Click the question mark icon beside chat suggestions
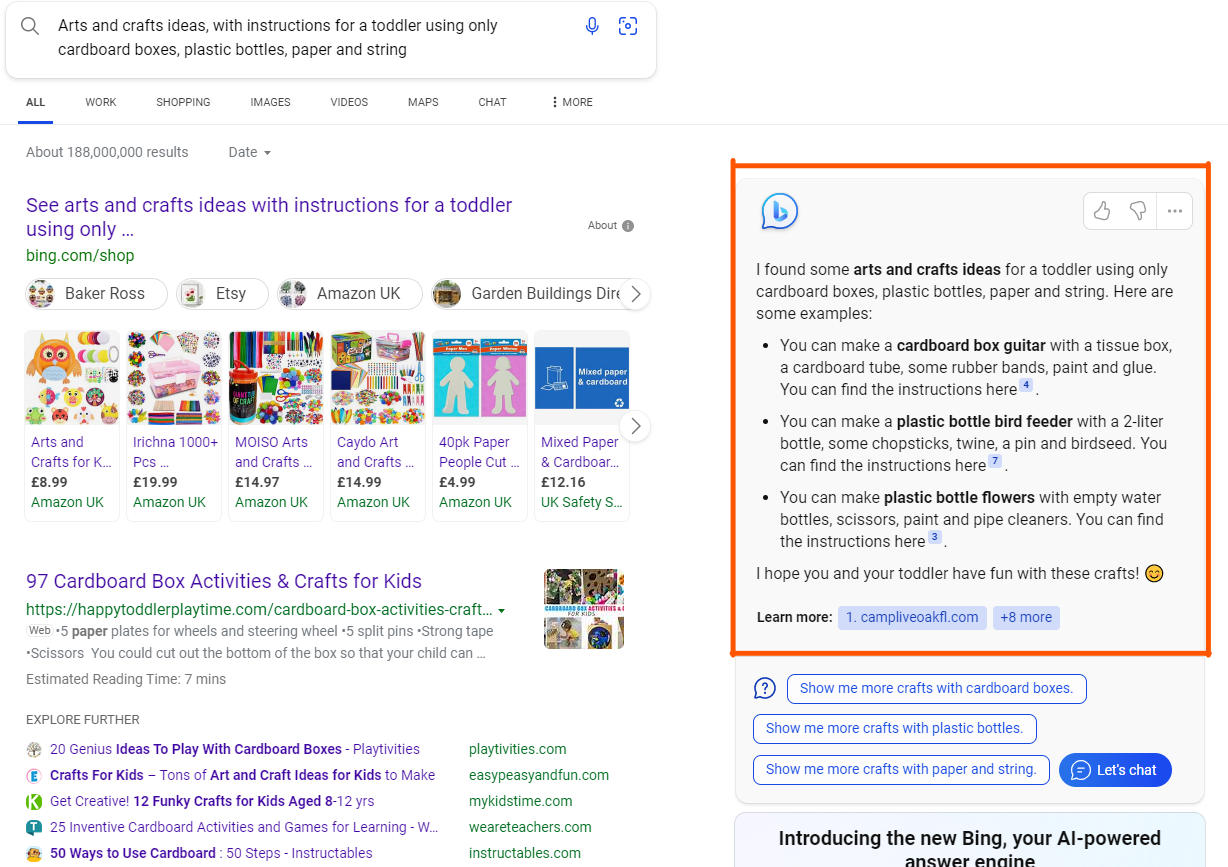This screenshot has width=1228, height=867. coord(764,689)
